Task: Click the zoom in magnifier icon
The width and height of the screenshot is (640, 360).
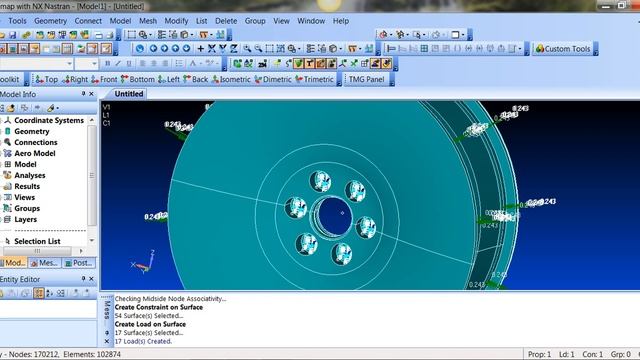Action: pos(247,49)
